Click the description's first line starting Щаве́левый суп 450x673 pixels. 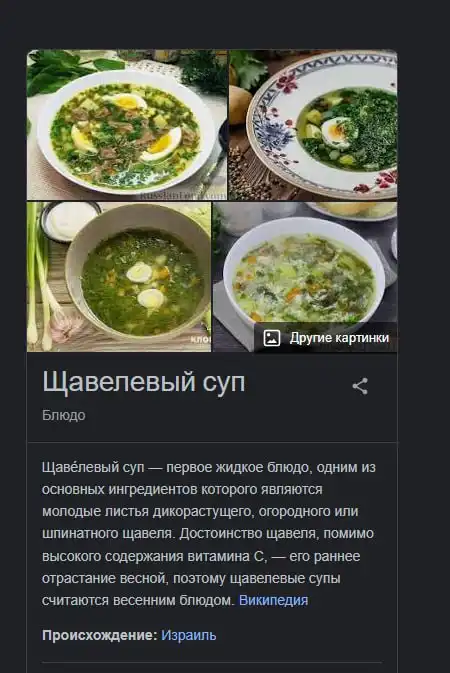(209, 467)
